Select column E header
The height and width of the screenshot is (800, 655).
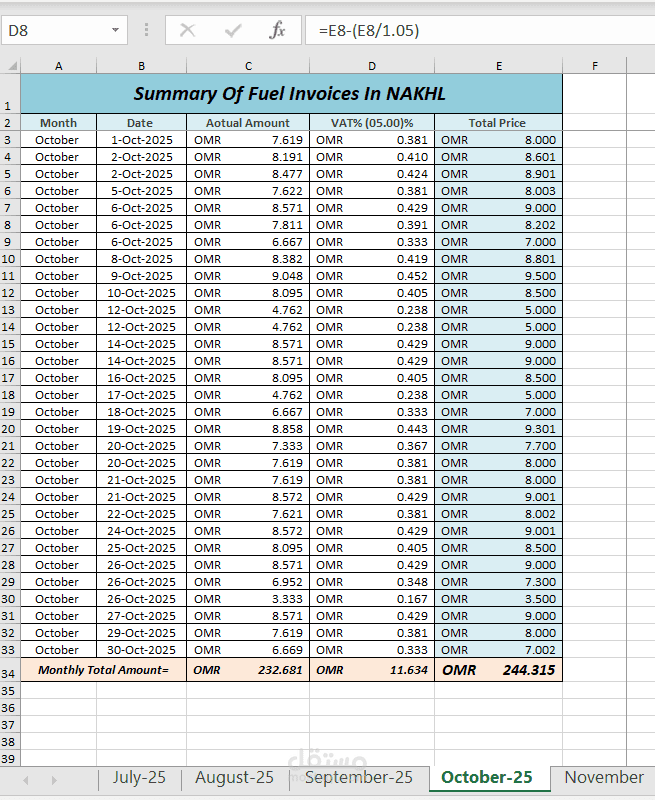point(498,66)
